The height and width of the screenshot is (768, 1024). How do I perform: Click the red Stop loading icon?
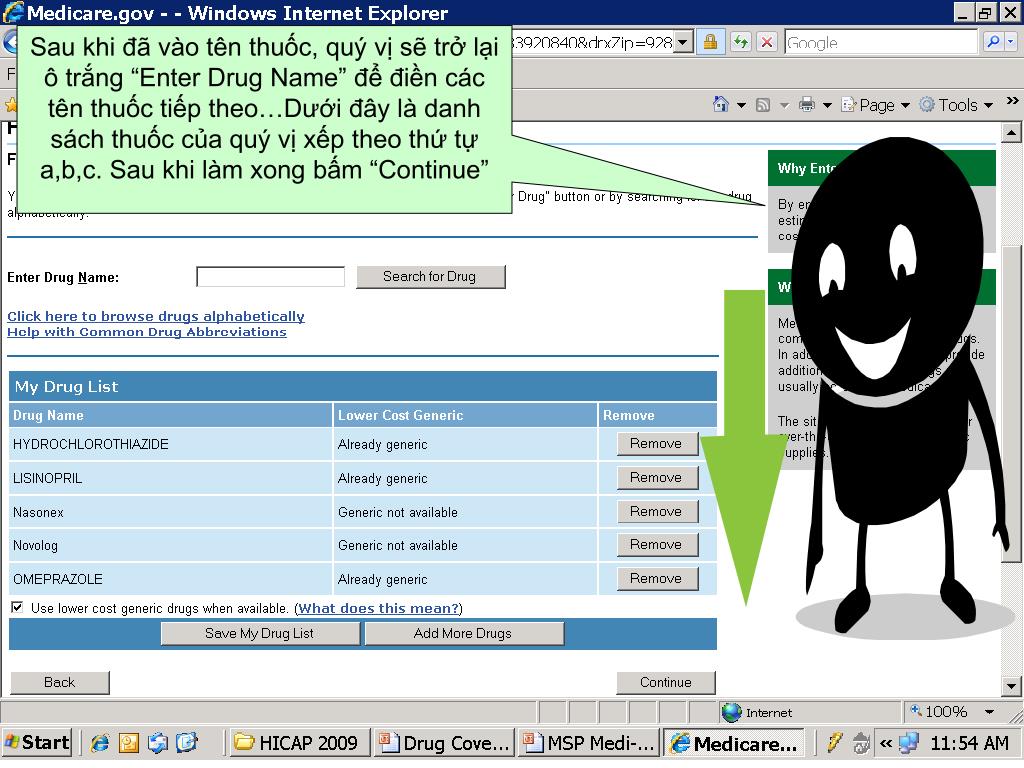point(767,42)
